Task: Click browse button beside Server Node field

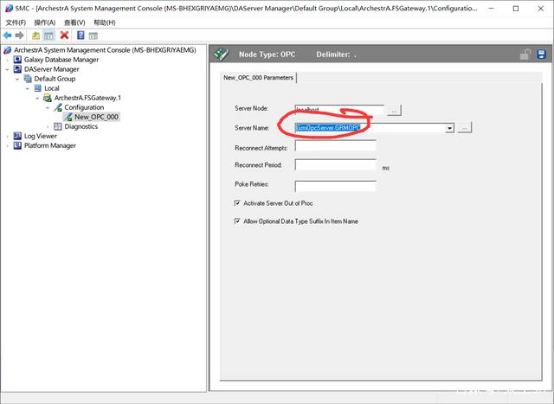Action: [394, 110]
